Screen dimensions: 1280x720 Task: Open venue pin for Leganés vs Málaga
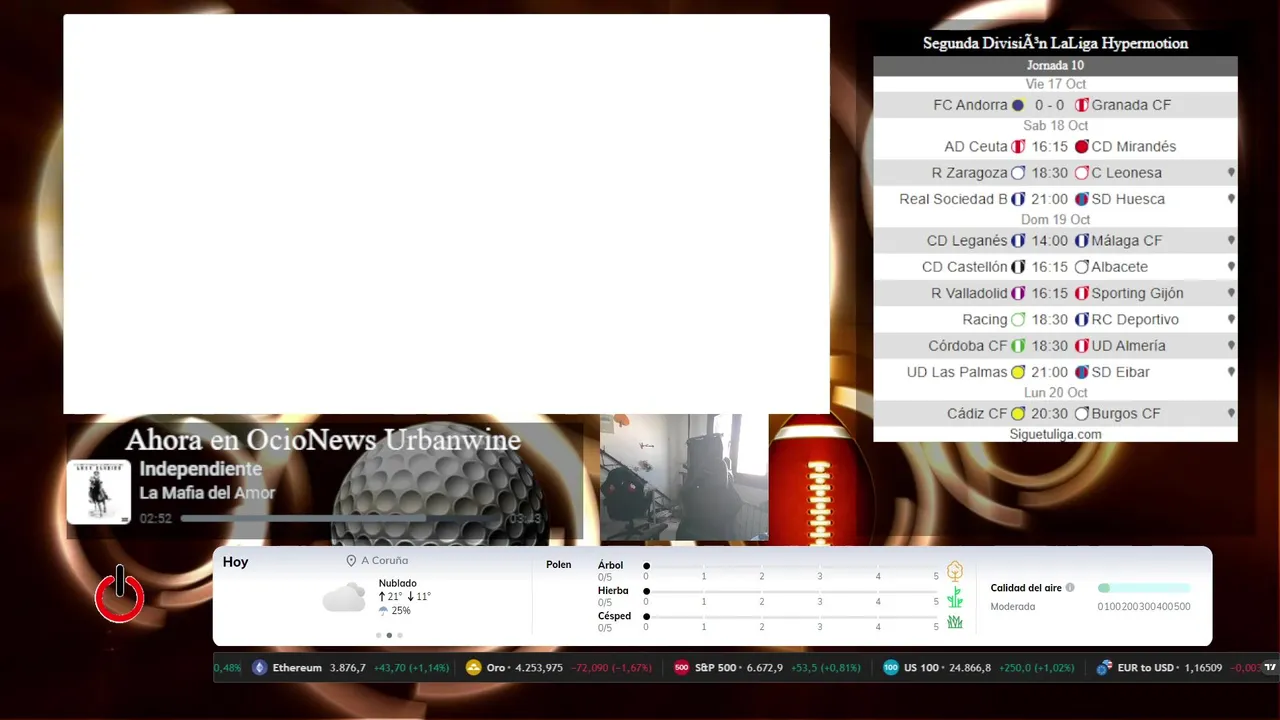tap(1231, 241)
